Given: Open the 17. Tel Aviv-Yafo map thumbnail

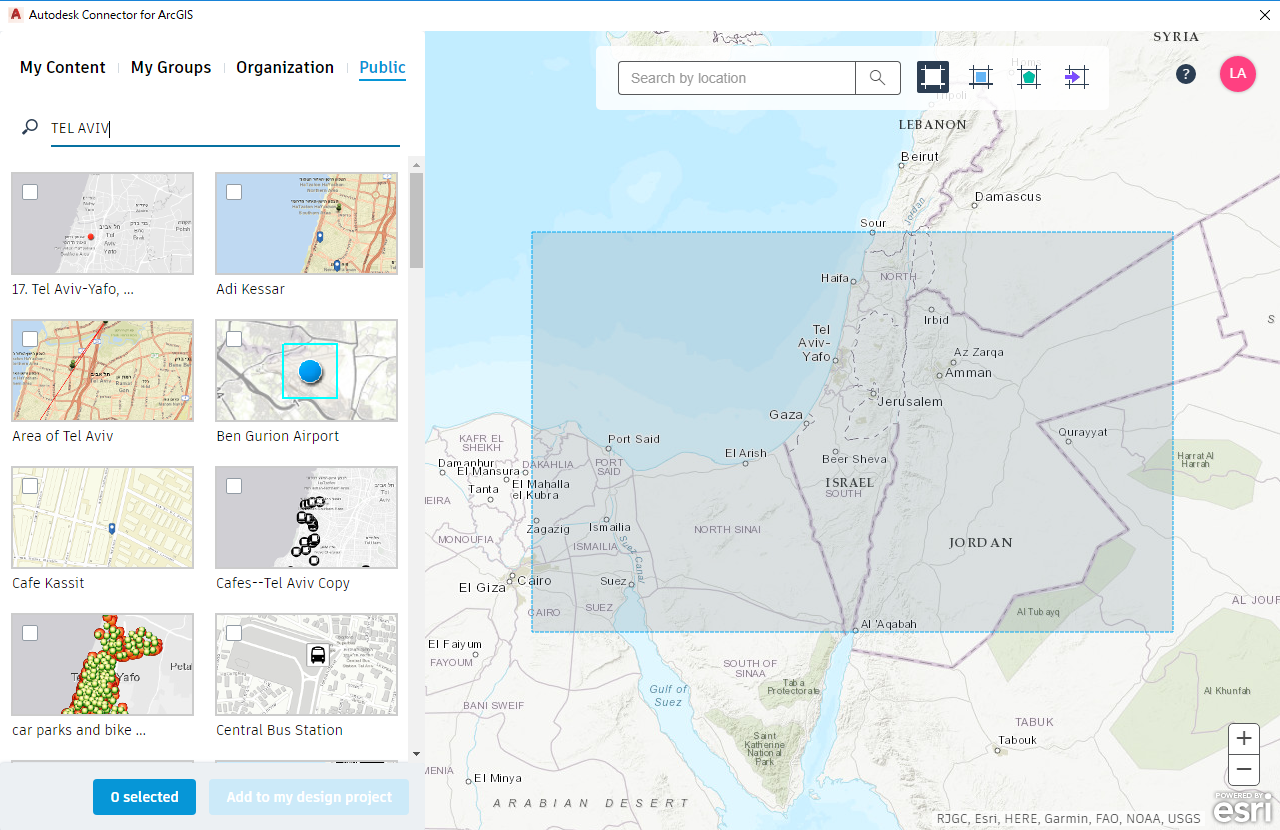Looking at the screenshot, I should coord(103,224).
